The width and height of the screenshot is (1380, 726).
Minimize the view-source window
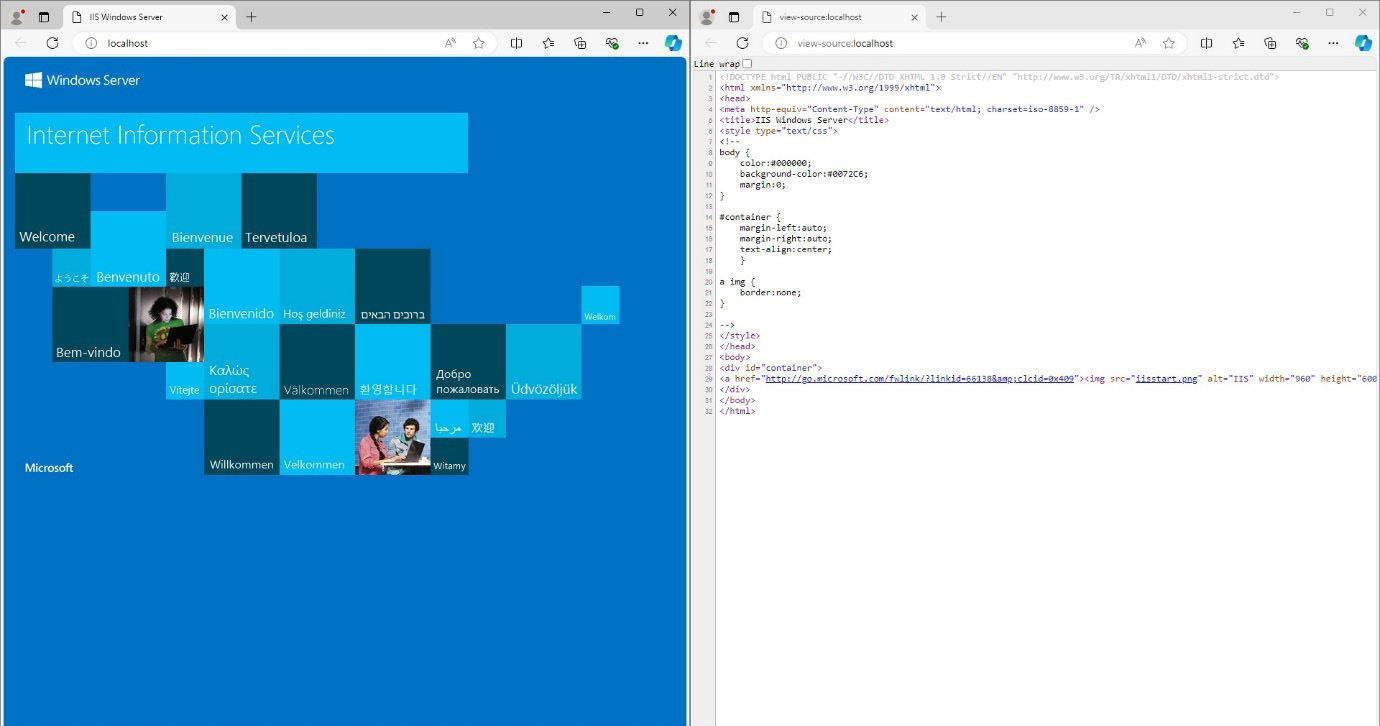(1297, 12)
